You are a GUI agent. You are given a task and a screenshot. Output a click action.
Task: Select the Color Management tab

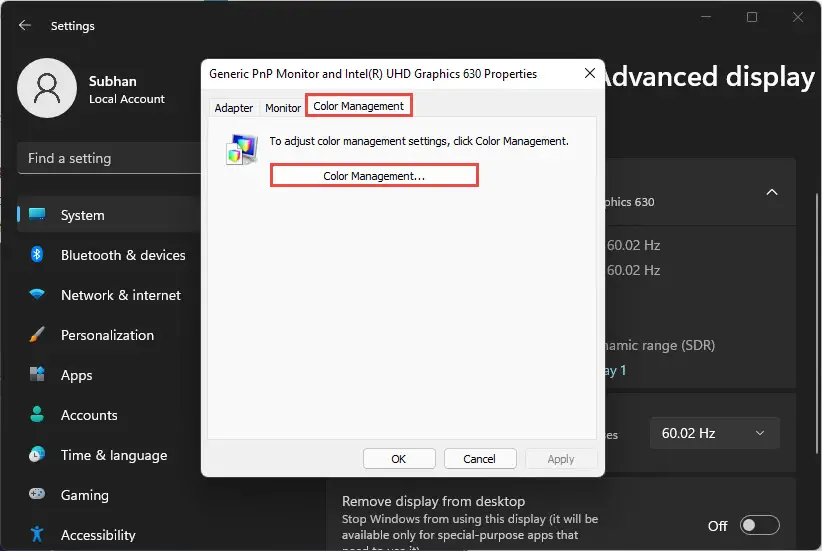pos(359,106)
